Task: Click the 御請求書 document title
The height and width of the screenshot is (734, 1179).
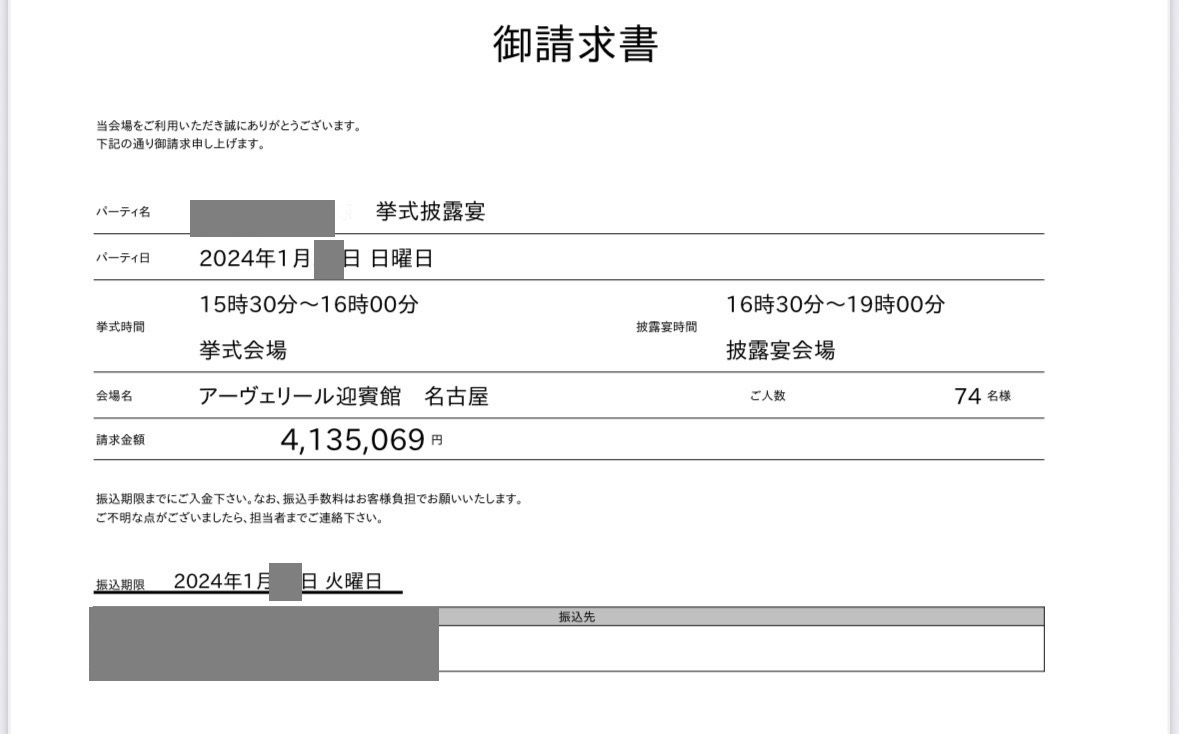Action: (575, 44)
